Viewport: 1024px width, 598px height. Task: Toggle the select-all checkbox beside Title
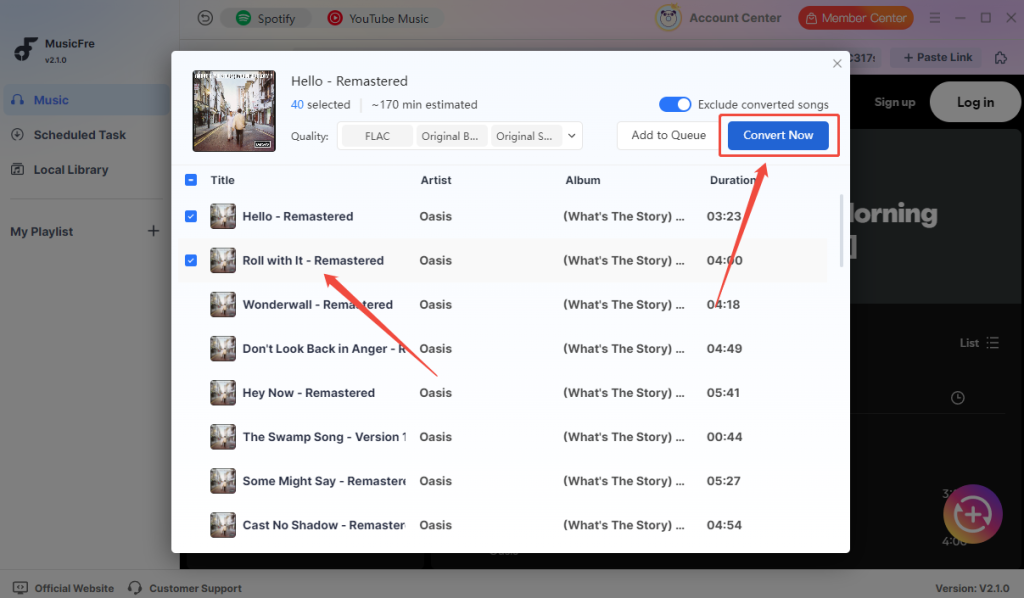pos(191,180)
